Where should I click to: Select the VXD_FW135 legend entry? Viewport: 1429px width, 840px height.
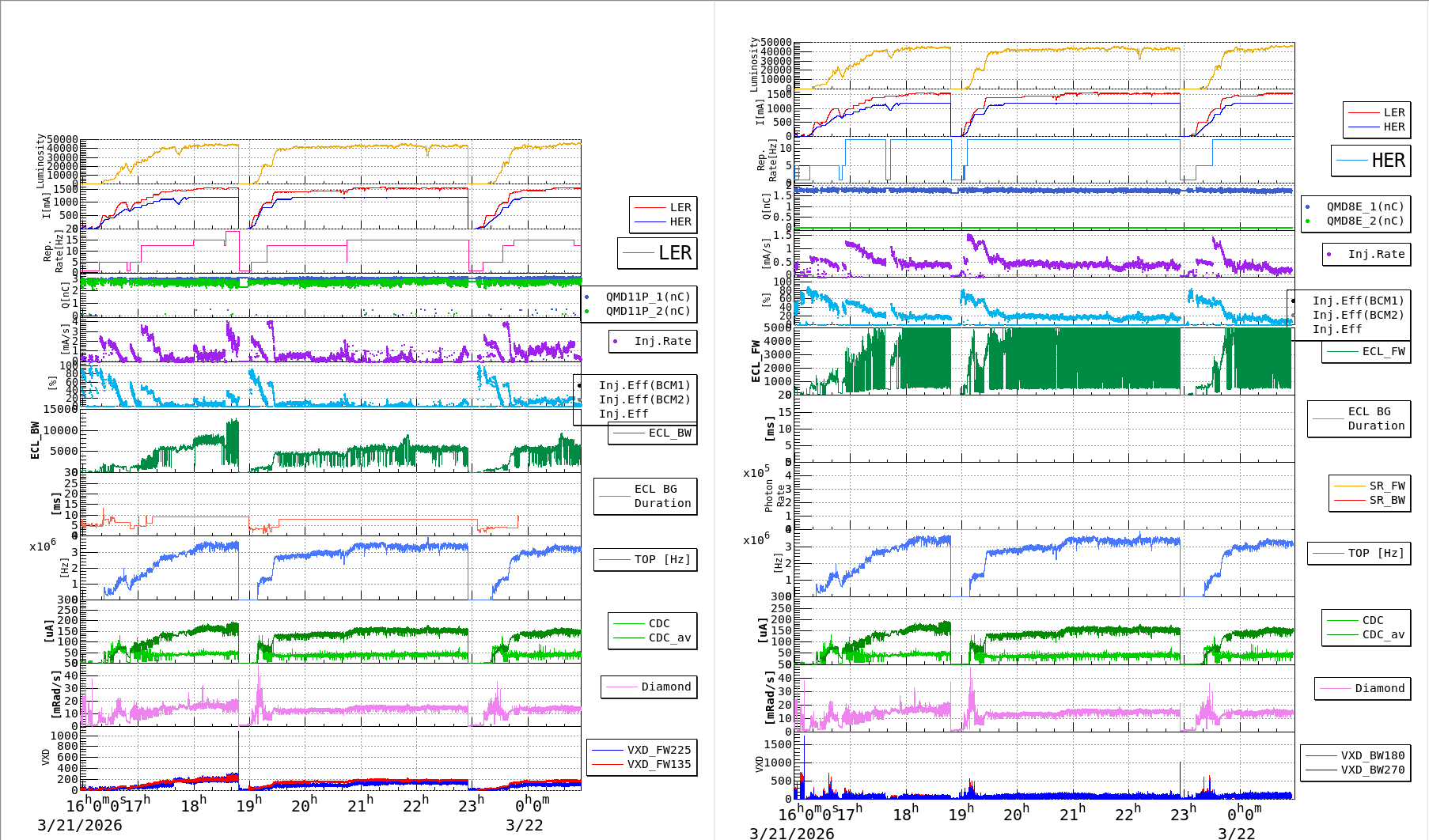click(658, 764)
